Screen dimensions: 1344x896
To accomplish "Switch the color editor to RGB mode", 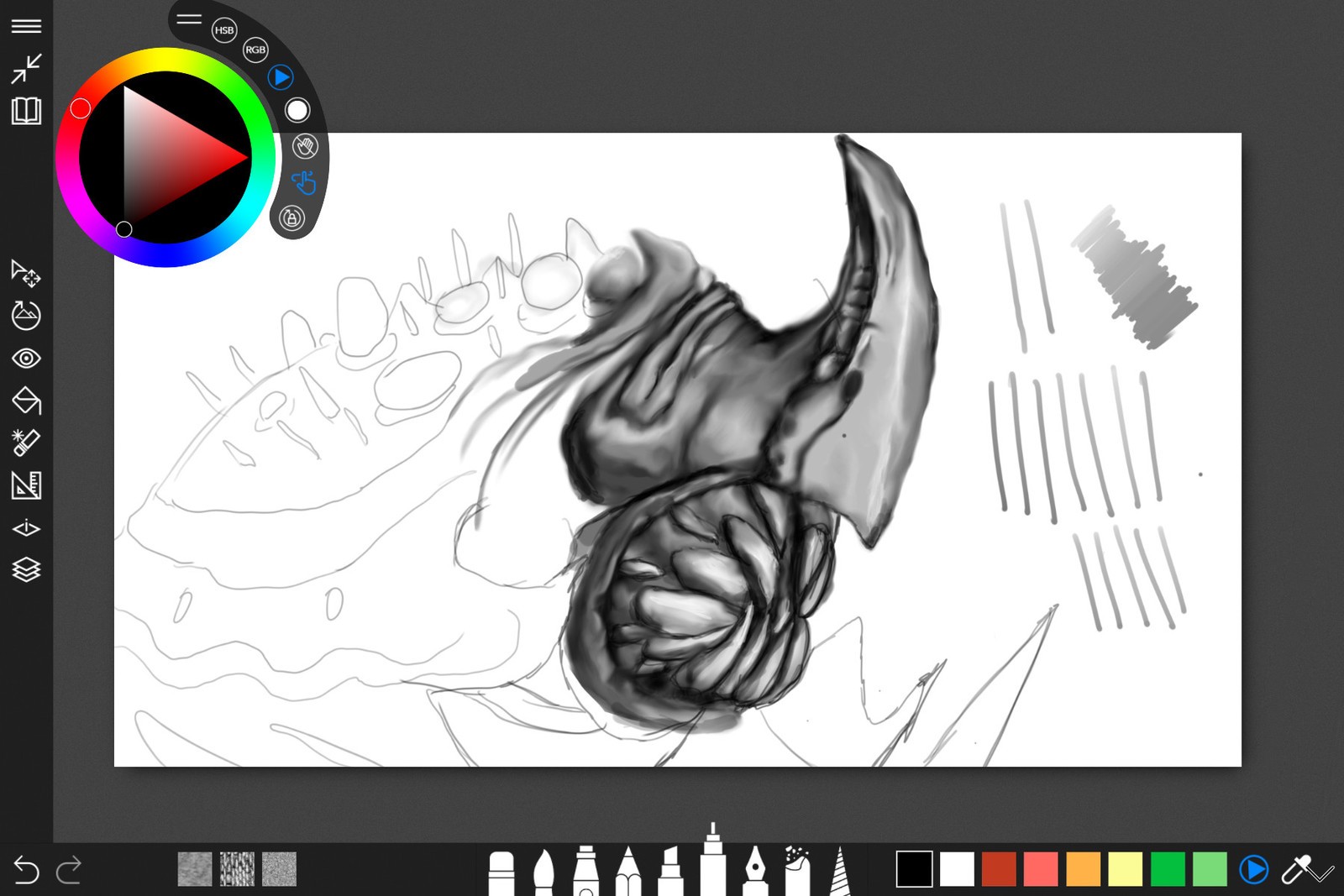I will click(x=255, y=50).
